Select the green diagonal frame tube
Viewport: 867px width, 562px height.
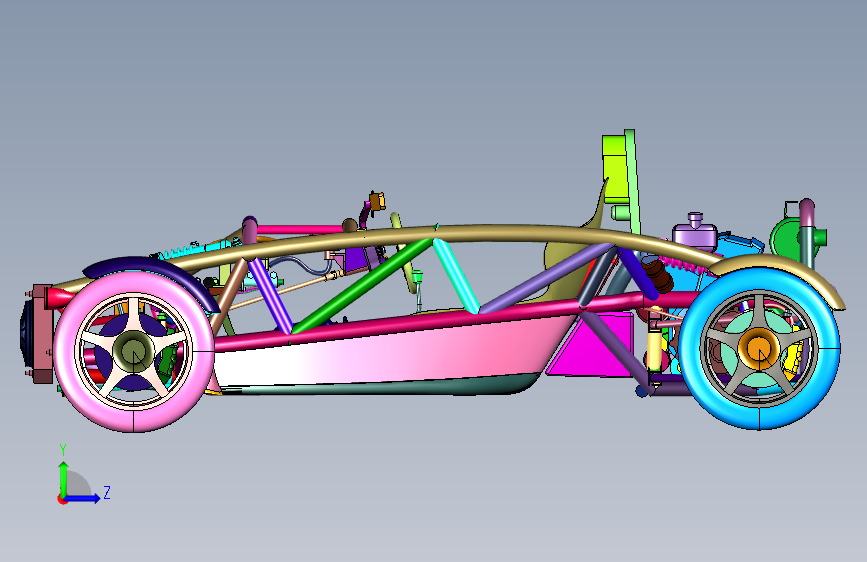(362, 286)
